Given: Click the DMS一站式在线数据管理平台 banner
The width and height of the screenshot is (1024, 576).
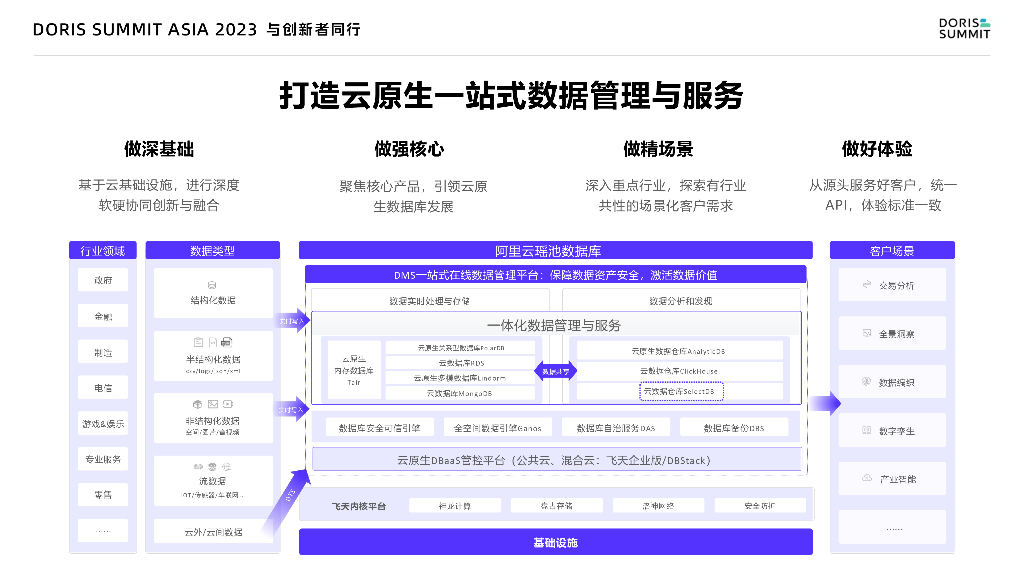Looking at the screenshot, I should point(556,275).
